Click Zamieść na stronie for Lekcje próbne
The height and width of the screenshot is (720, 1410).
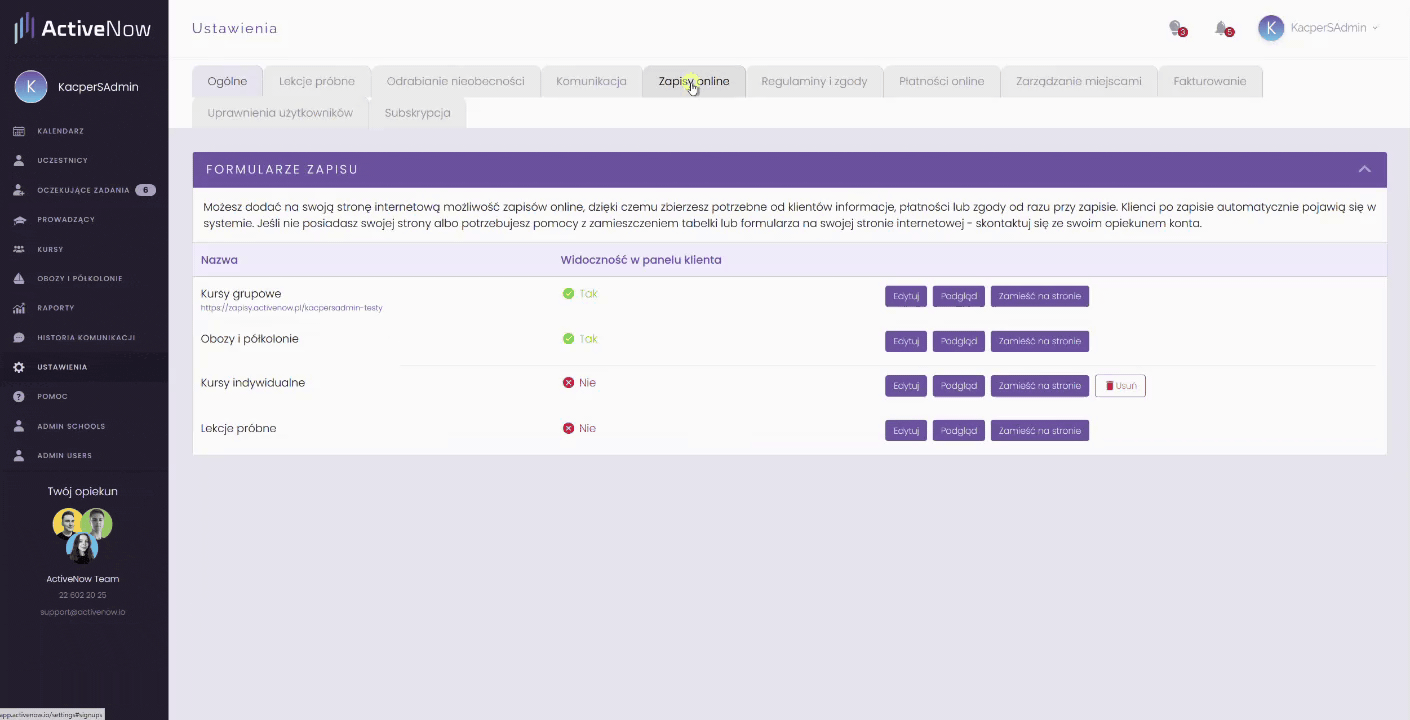[1039, 431]
